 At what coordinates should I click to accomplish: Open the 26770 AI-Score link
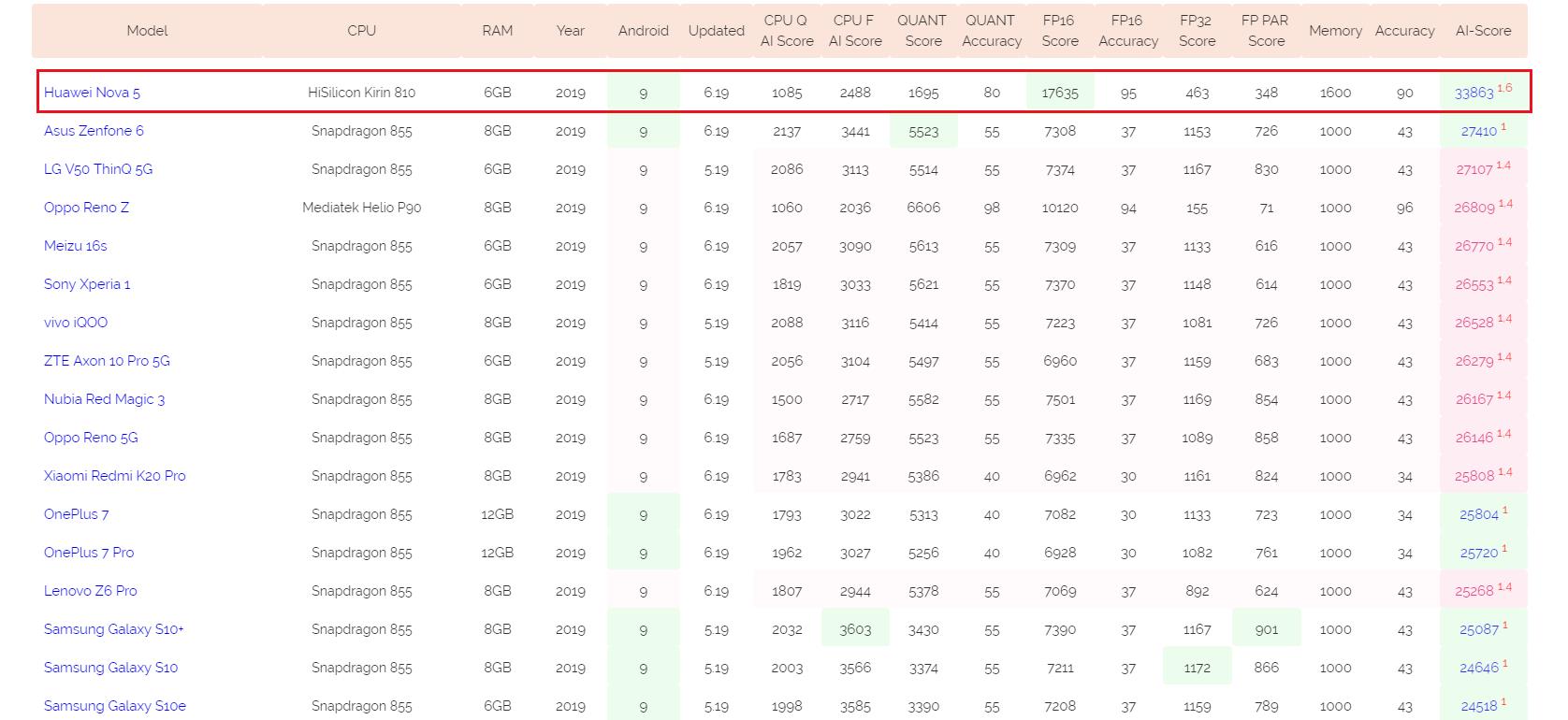pyautogui.click(x=1474, y=246)
